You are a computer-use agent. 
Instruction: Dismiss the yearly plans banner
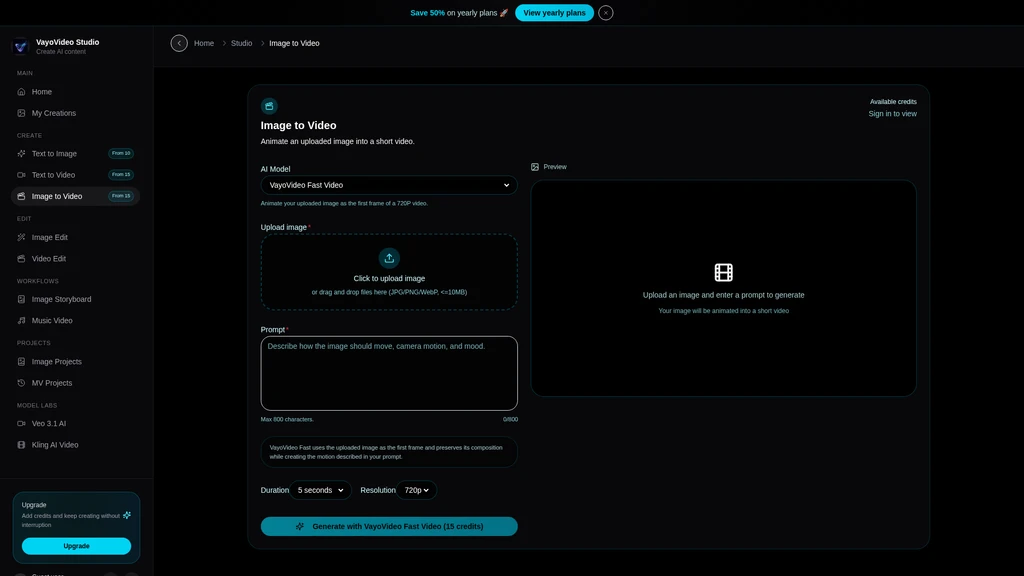[605, 13]
